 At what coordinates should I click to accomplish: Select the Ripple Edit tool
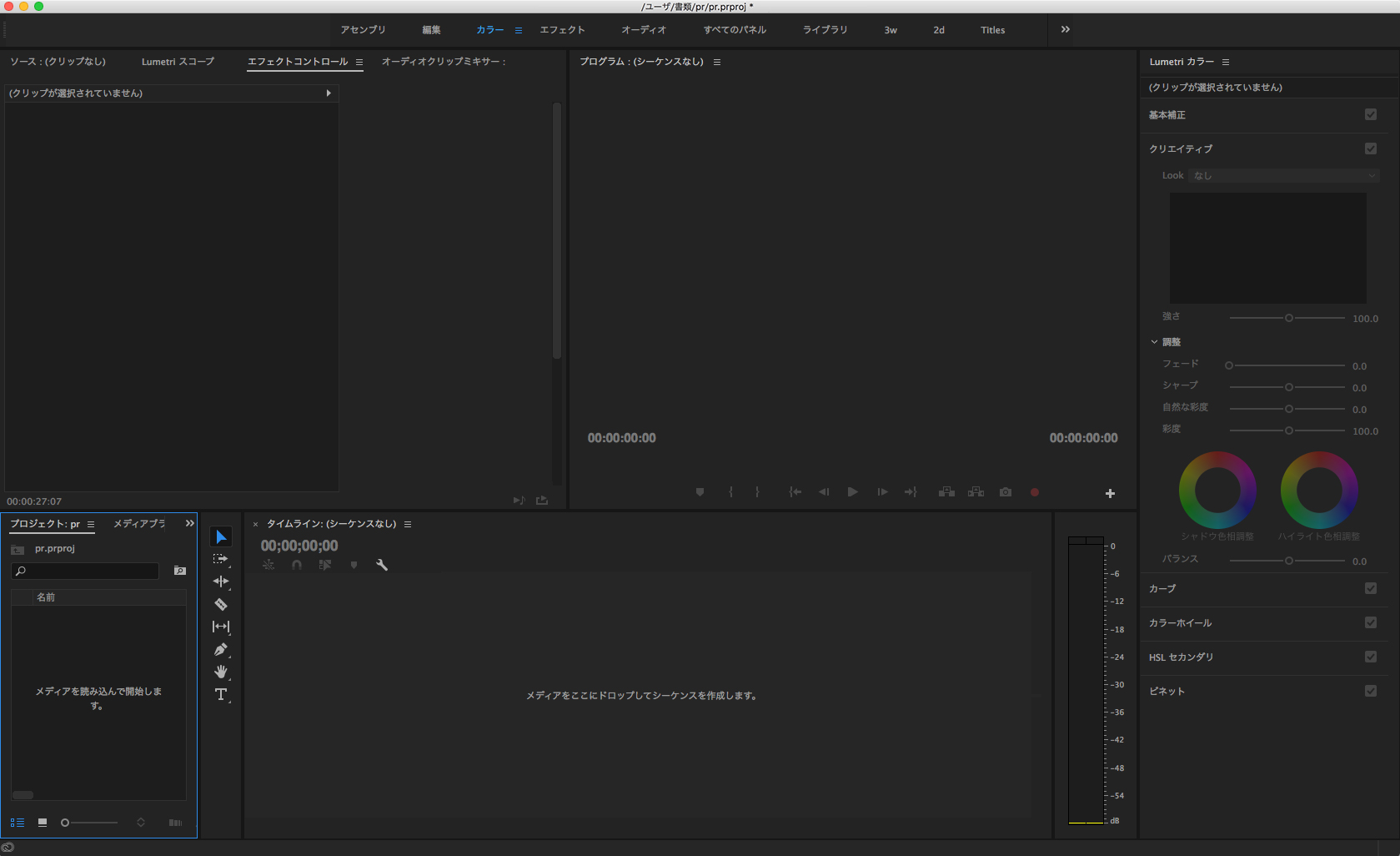click(221, 582)
